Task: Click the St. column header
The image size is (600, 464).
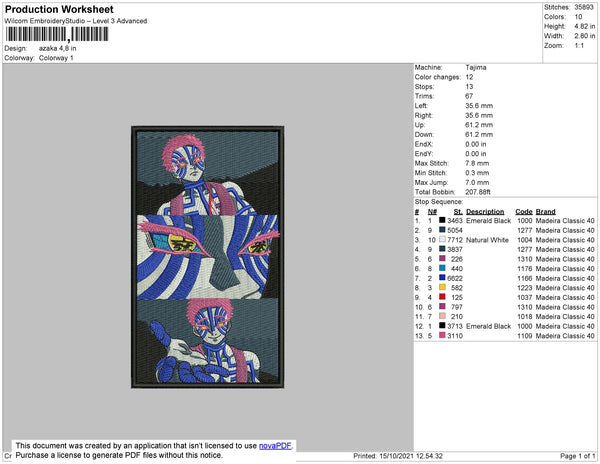Action: pyautogui.click(x=458, y=212)
